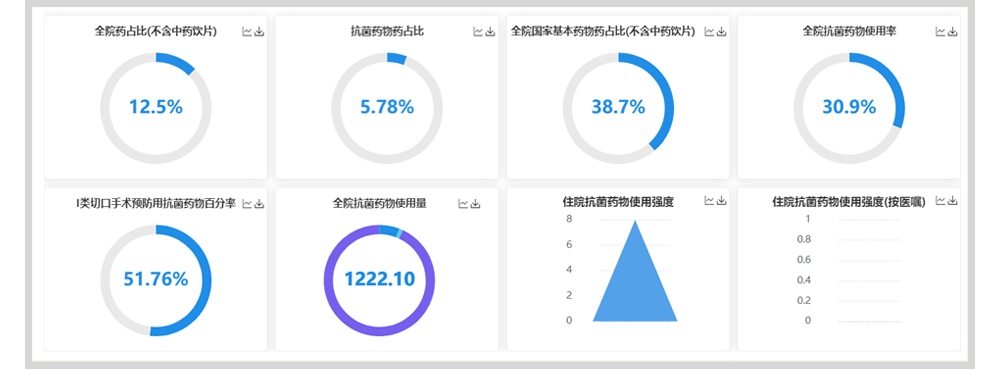The width and height of the screenshot is (1000, 369).
Task: View trend chart for 全院抗菌药物使用率
Action: pyautogui.click(x=941, y=32)
